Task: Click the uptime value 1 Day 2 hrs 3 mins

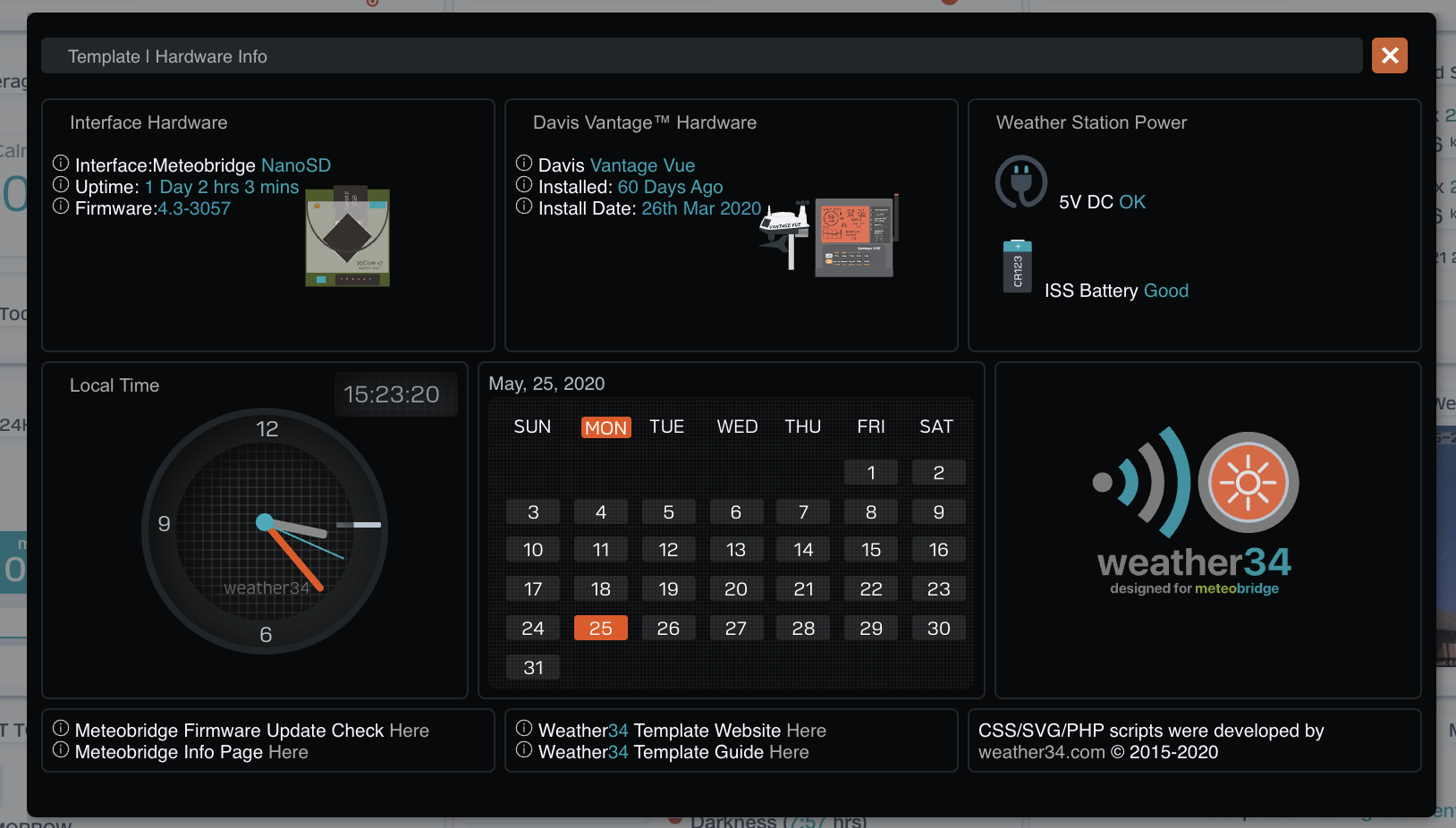Action: pos(222,187)
